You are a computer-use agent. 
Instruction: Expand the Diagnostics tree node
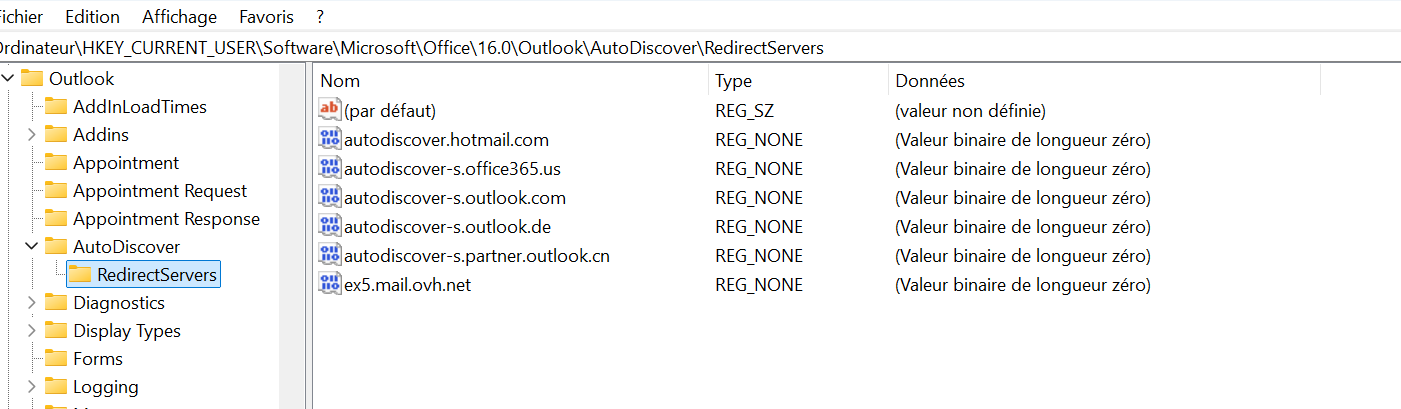[x=32, y=302]
